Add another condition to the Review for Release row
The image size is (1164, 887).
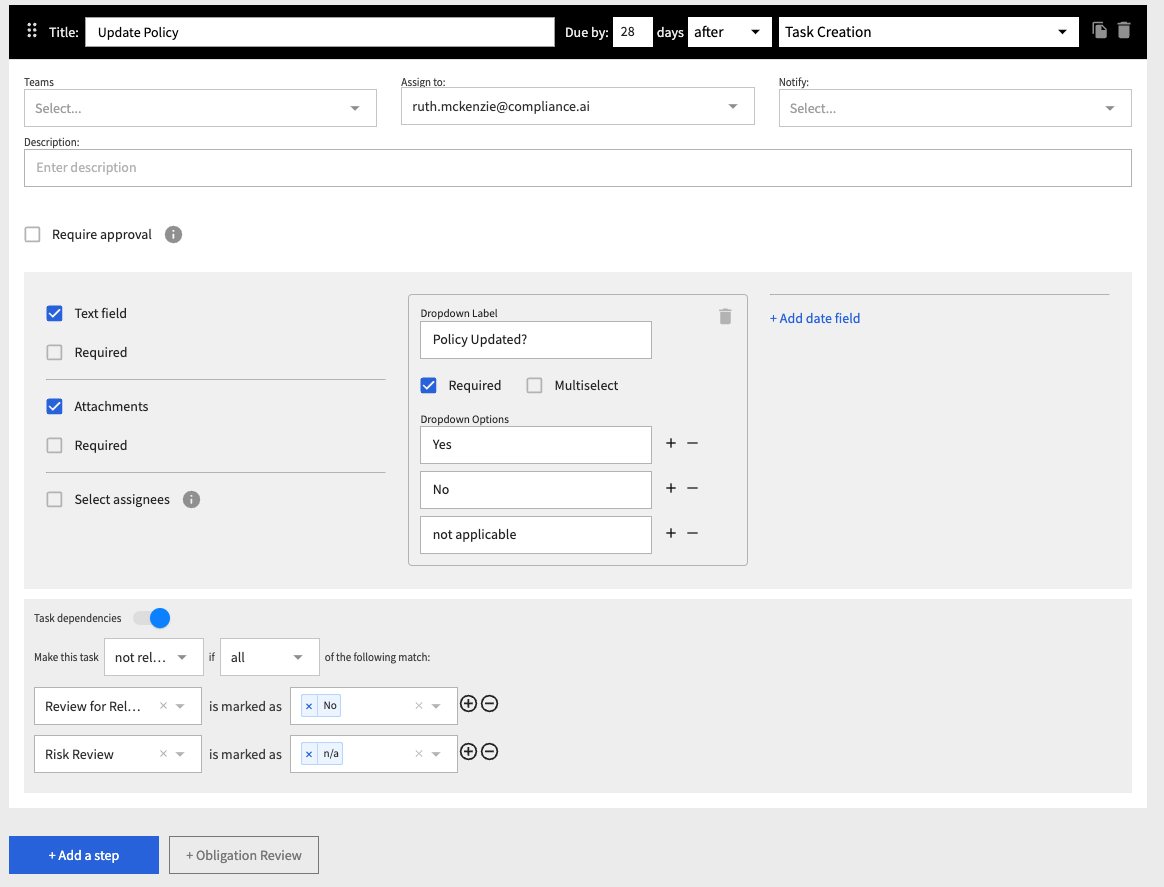[468, 704]
